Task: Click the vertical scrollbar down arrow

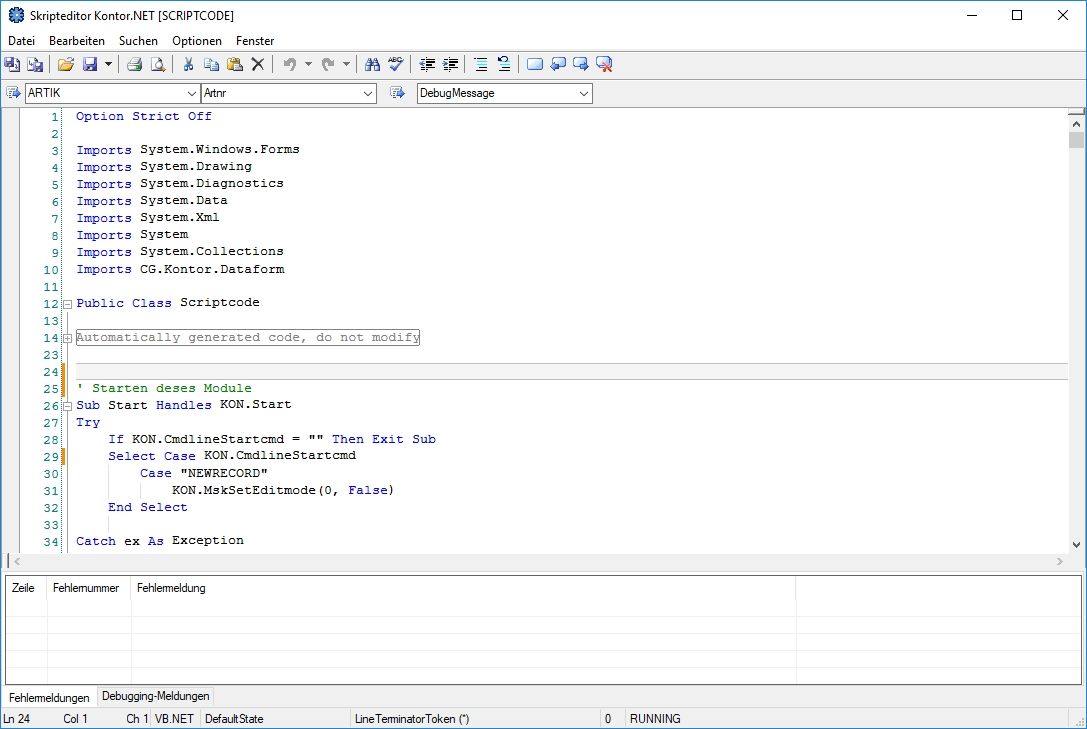Action: tap(1076, 544)
